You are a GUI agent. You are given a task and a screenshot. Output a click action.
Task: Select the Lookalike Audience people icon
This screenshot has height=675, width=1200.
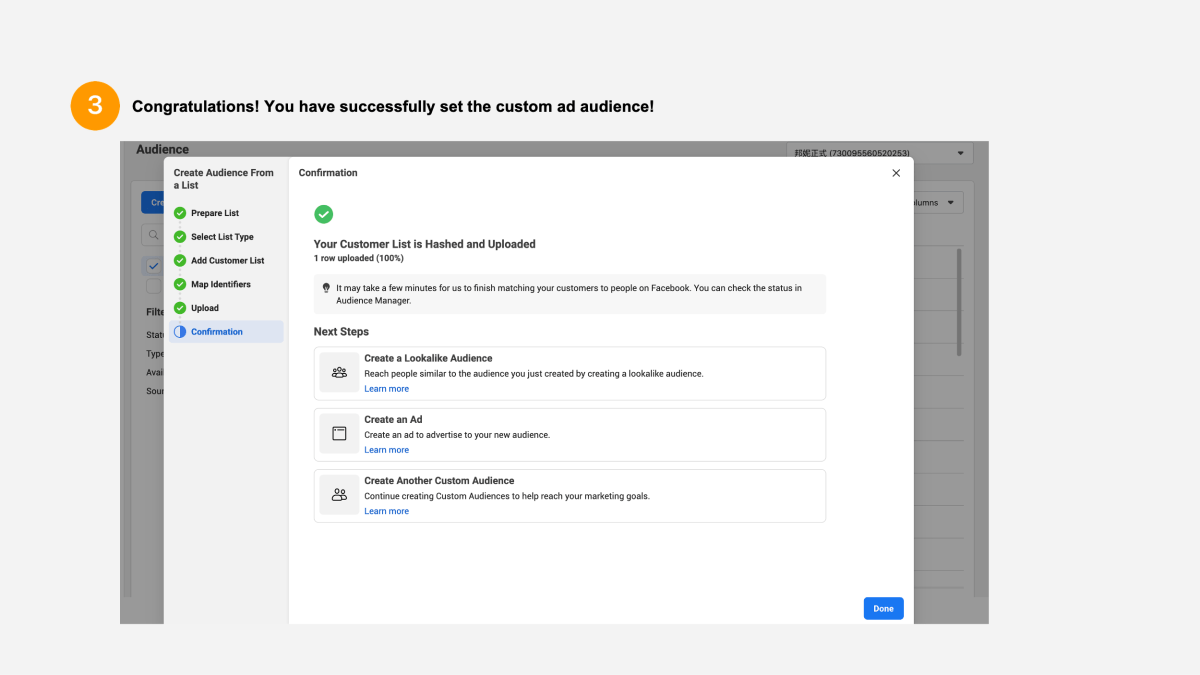339,372
